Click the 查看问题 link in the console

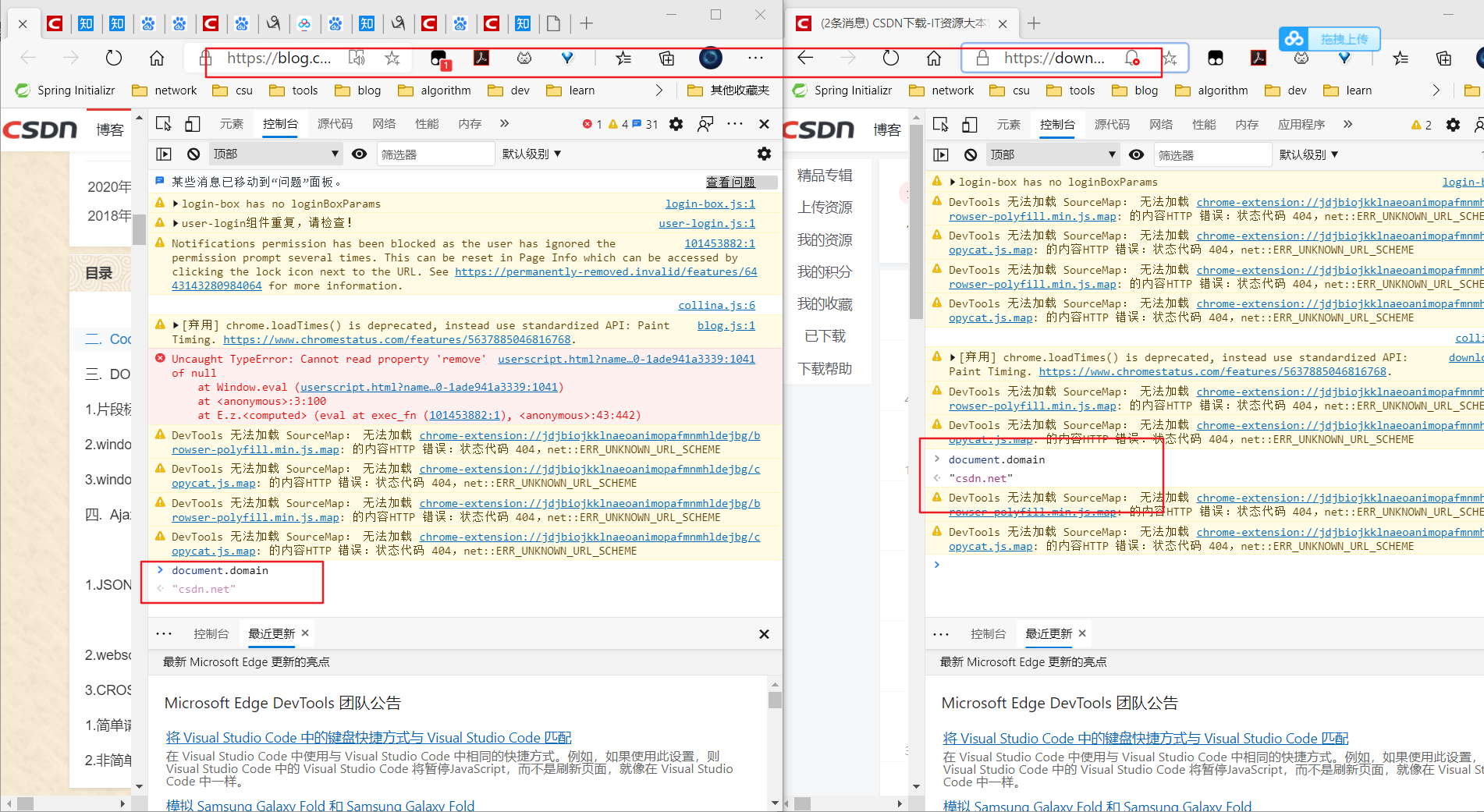pyautogui.click(x=729, y=182)
